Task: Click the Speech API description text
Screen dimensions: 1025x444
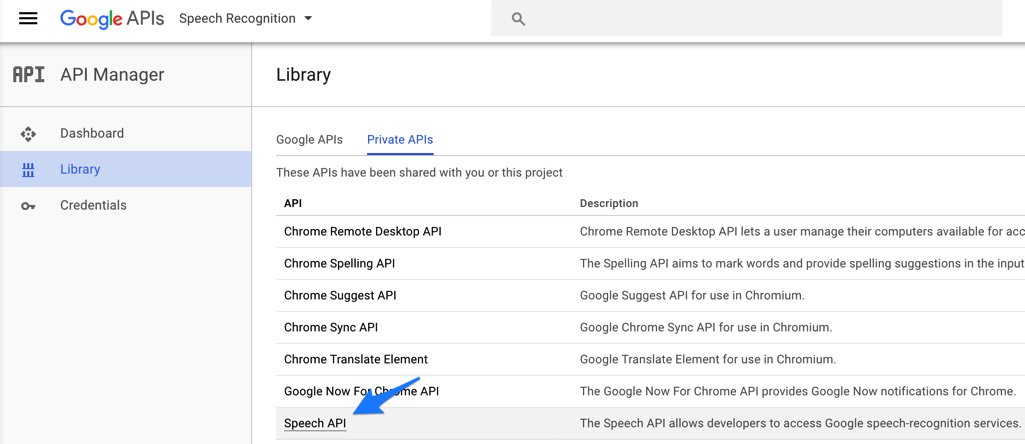Action: point(801,424)
